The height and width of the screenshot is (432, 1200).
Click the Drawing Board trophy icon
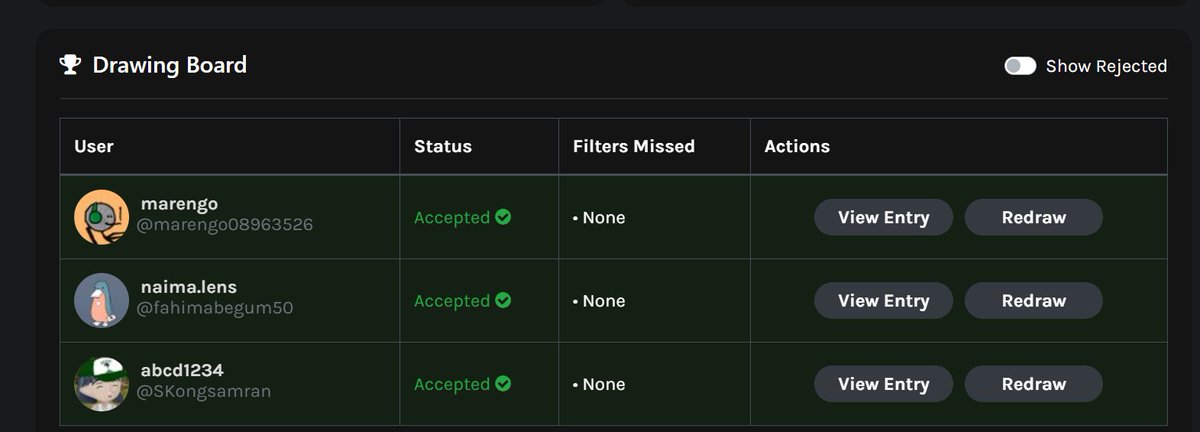click(70, 65)
